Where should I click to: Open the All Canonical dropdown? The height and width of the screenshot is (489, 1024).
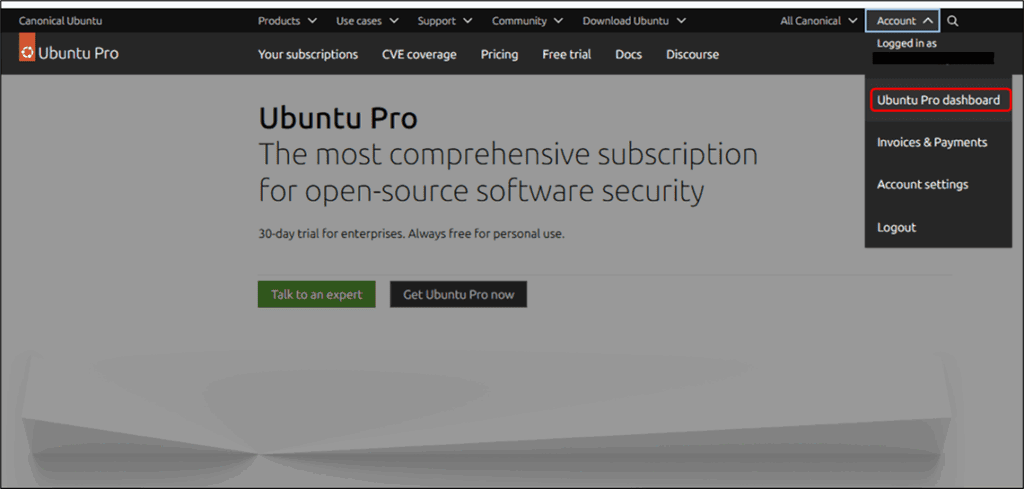[x=819, y=21]
